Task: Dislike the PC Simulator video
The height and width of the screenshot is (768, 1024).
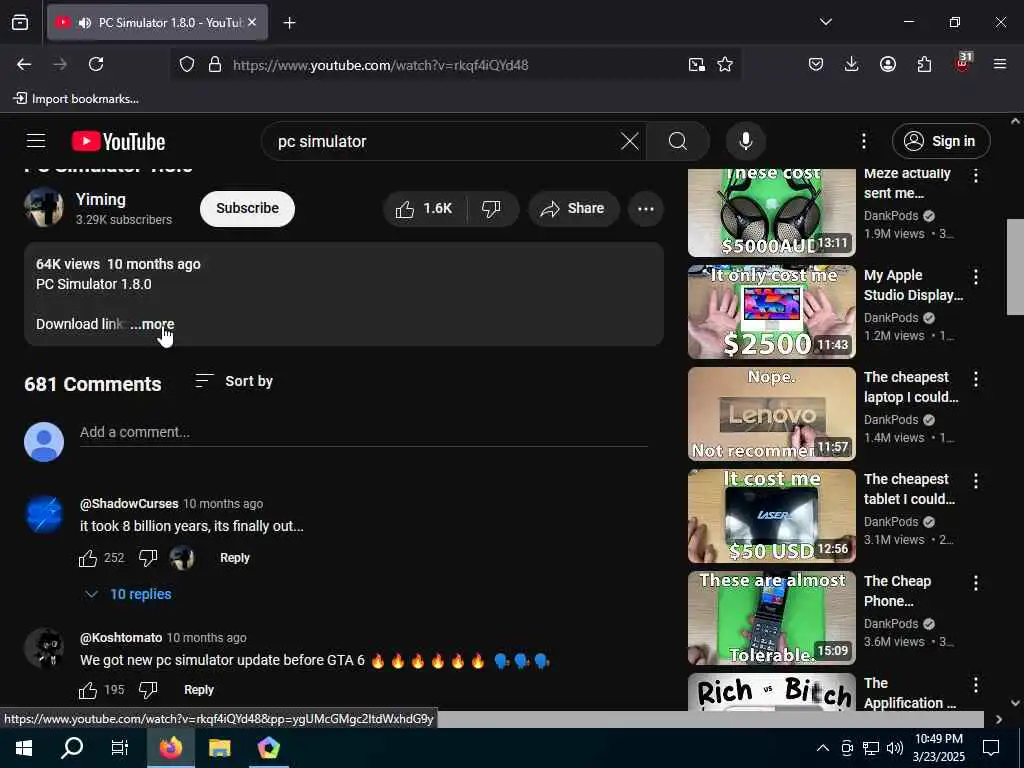Action: (492, 208)
